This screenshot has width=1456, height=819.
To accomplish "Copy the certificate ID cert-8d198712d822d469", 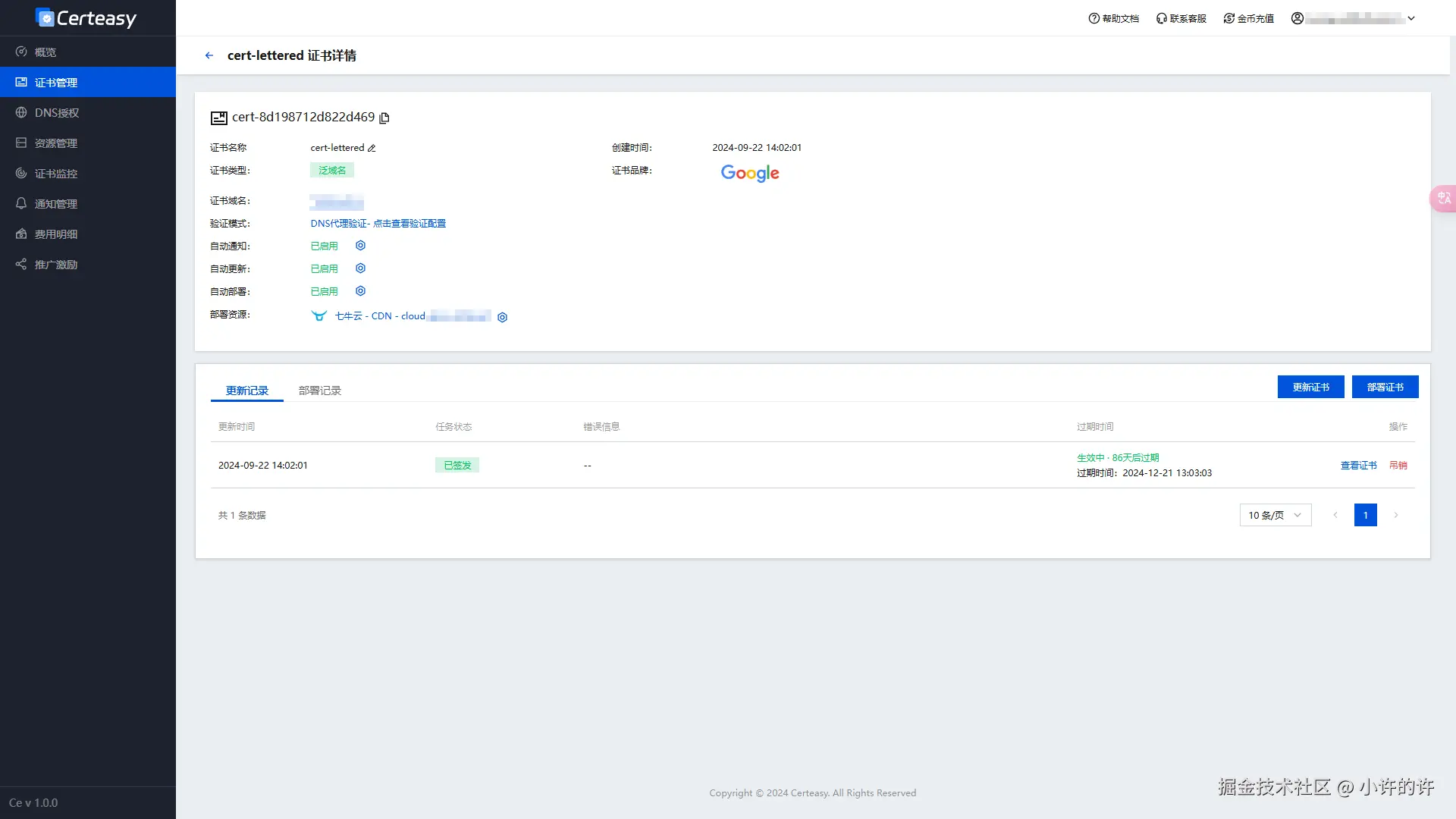I will pos(384,118).
